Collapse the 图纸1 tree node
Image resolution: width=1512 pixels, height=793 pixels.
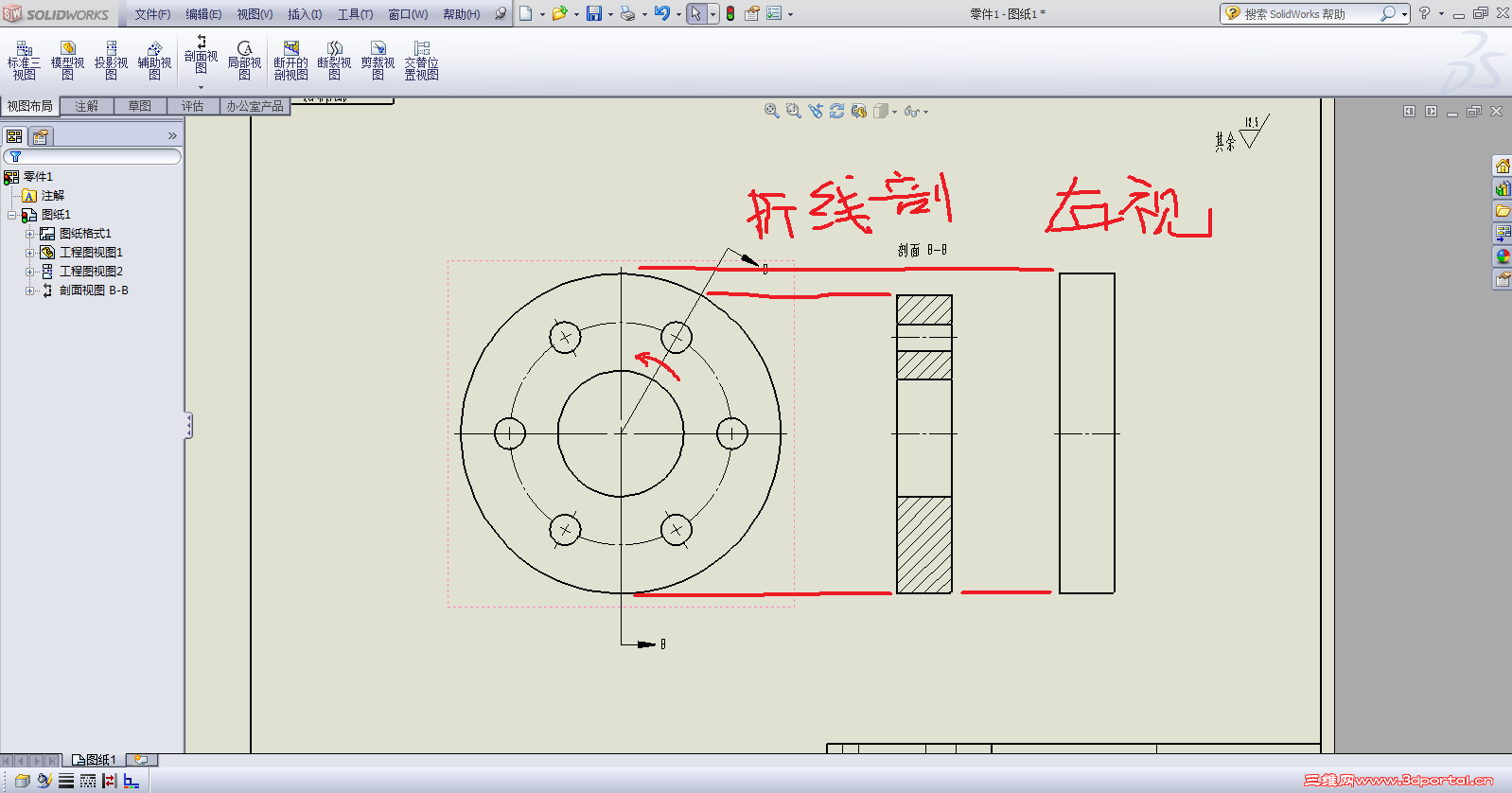11,215
